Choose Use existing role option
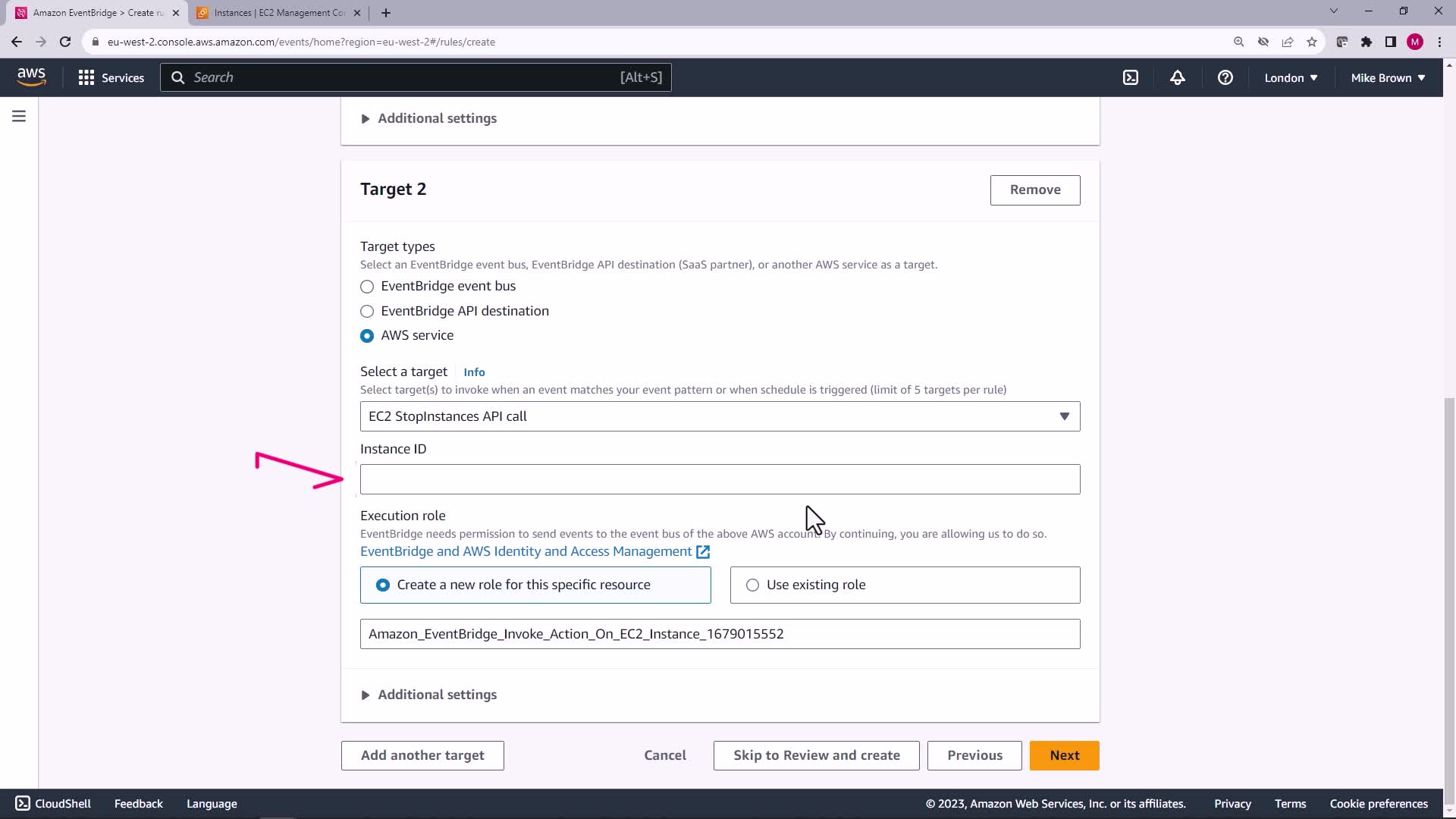Screen dimensions: 1456x819 752,585
